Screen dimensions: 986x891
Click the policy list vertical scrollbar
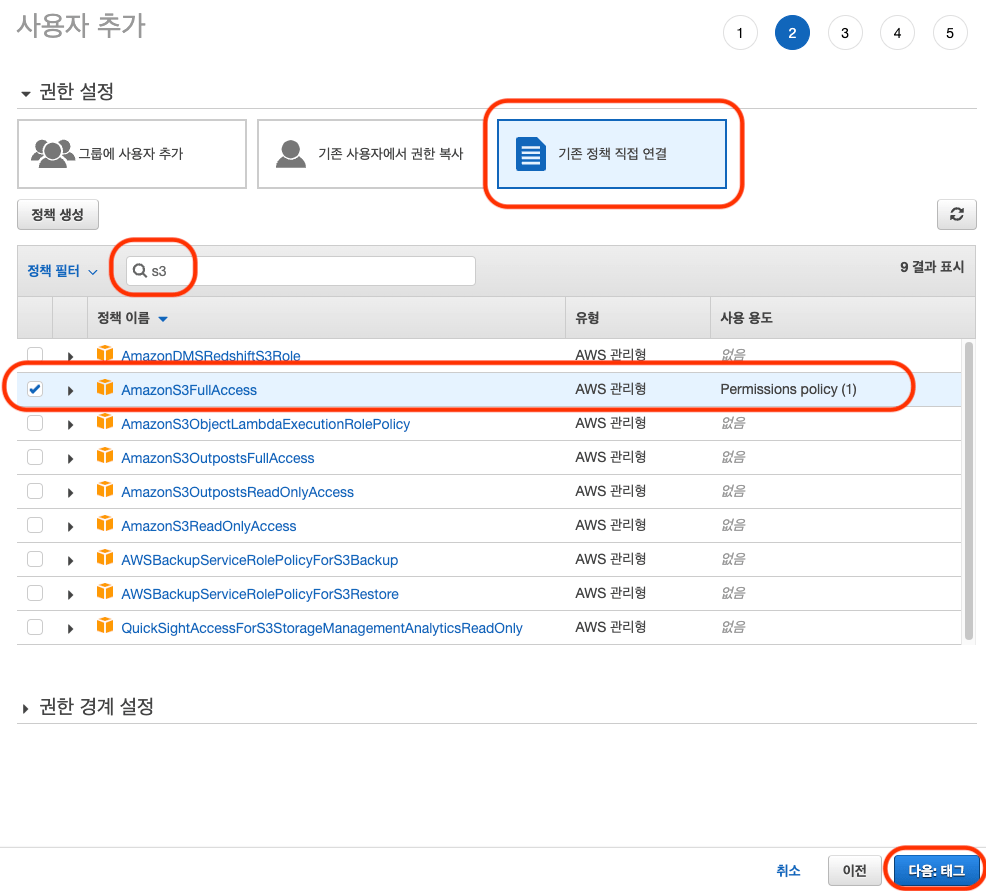coord(967,490)
